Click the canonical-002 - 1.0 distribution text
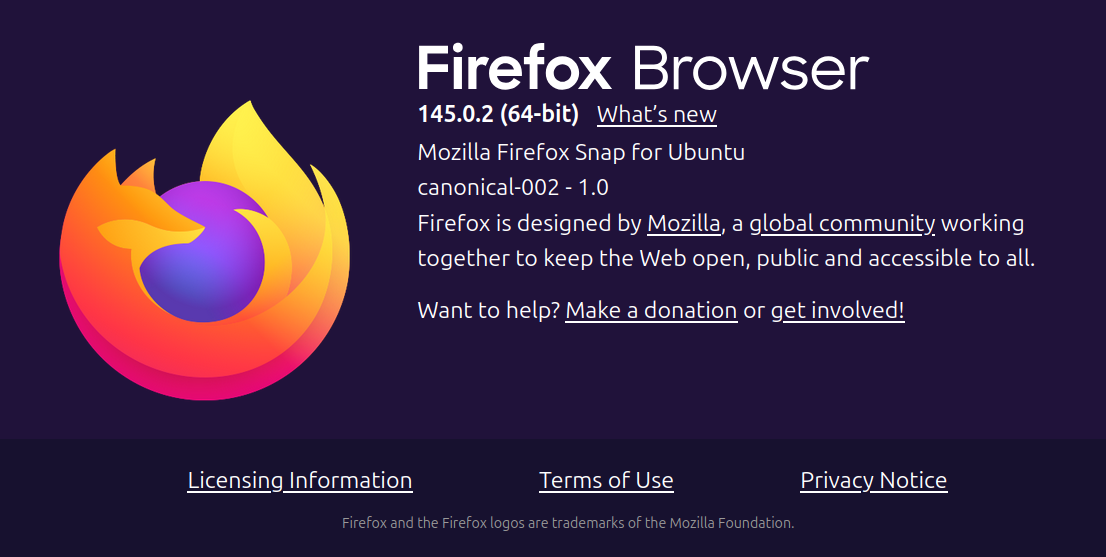This screenshot has width=1106, height=557. coord(513,187)
